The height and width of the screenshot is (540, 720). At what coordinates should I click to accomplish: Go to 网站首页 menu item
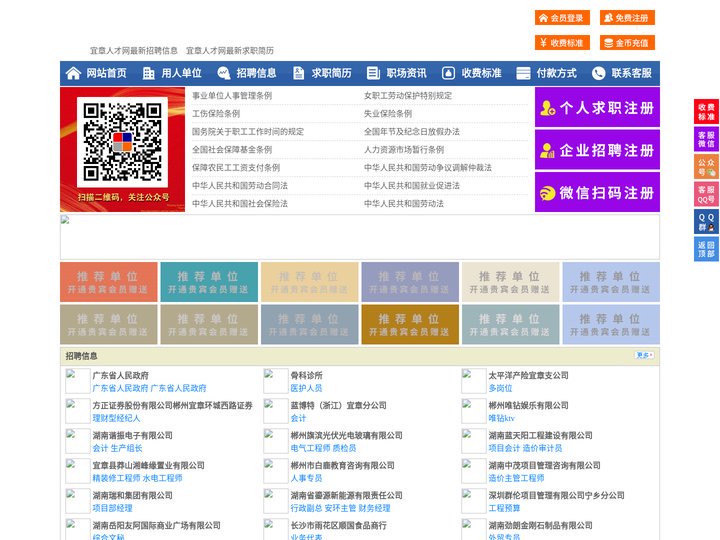tap(106, 73)
